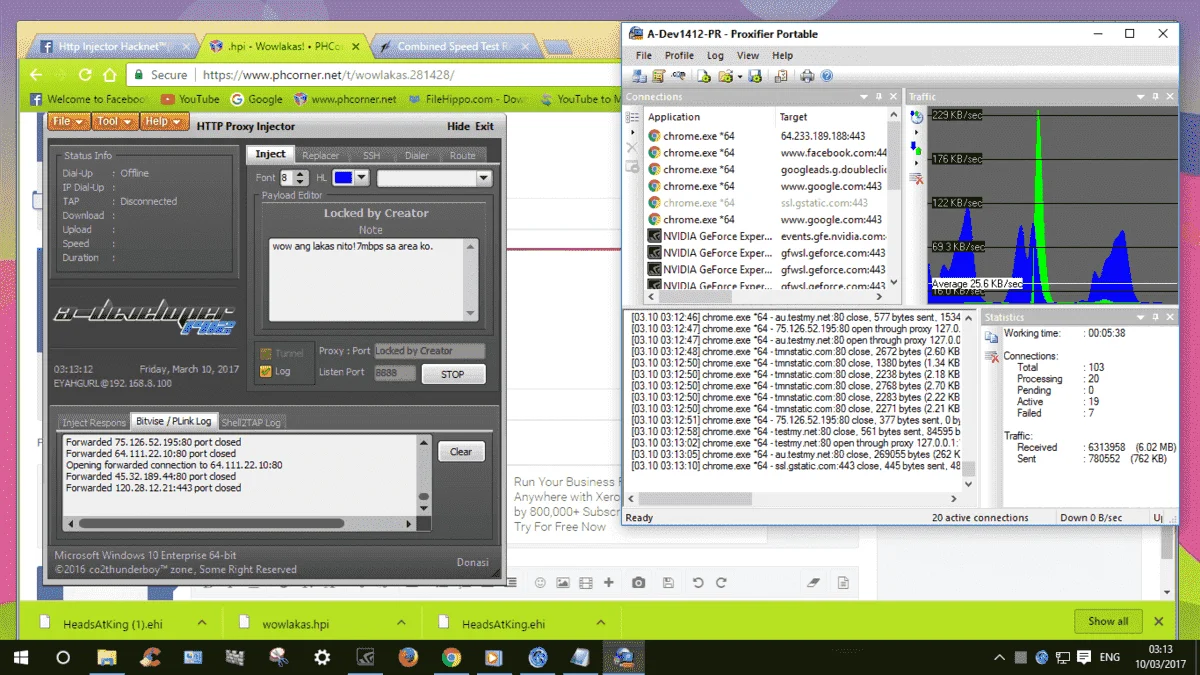Screen dimensions: 1200x675
Task: Toggle the Log checkbox in HTTP Proxy Injector
Action: pos(265,371)
